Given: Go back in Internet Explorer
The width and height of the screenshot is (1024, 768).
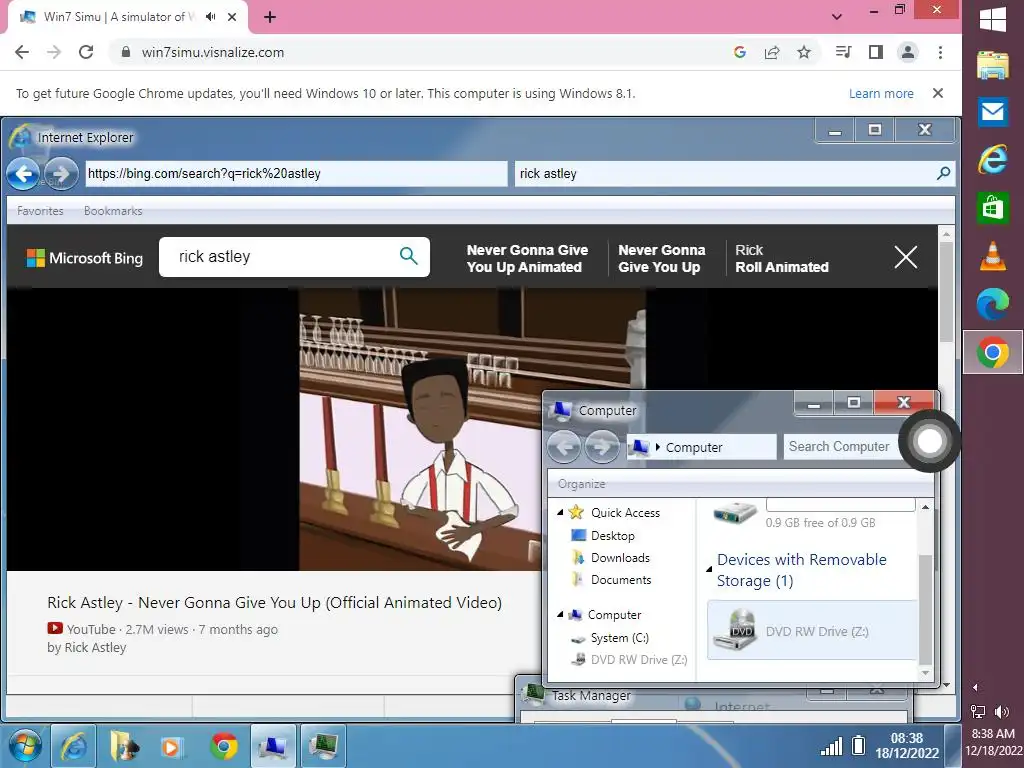Looking at the screenshot, I should coord(23,174).
